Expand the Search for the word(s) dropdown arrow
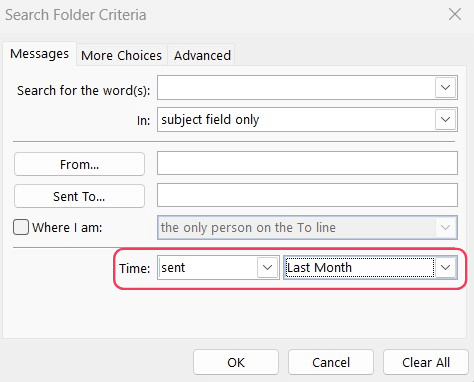 pyautogui.click(x=446, y=88)
